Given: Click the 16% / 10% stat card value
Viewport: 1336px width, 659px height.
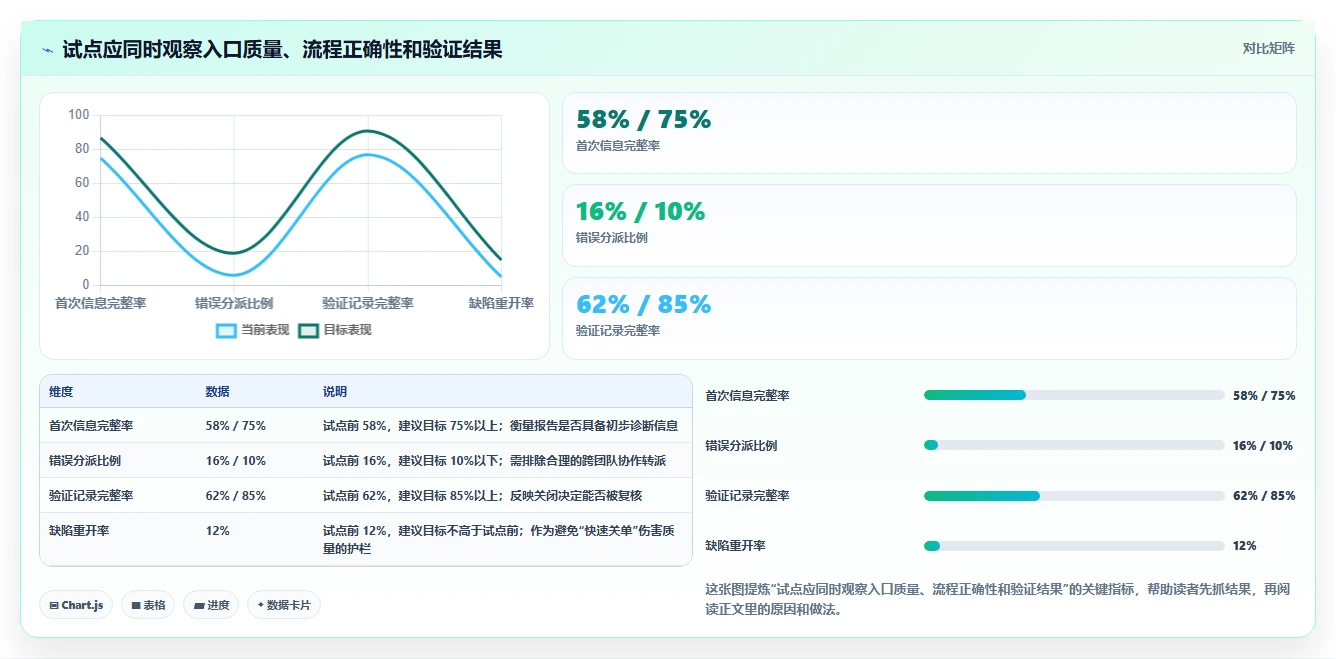Looking at the screenshot, I should pos(640,212).
